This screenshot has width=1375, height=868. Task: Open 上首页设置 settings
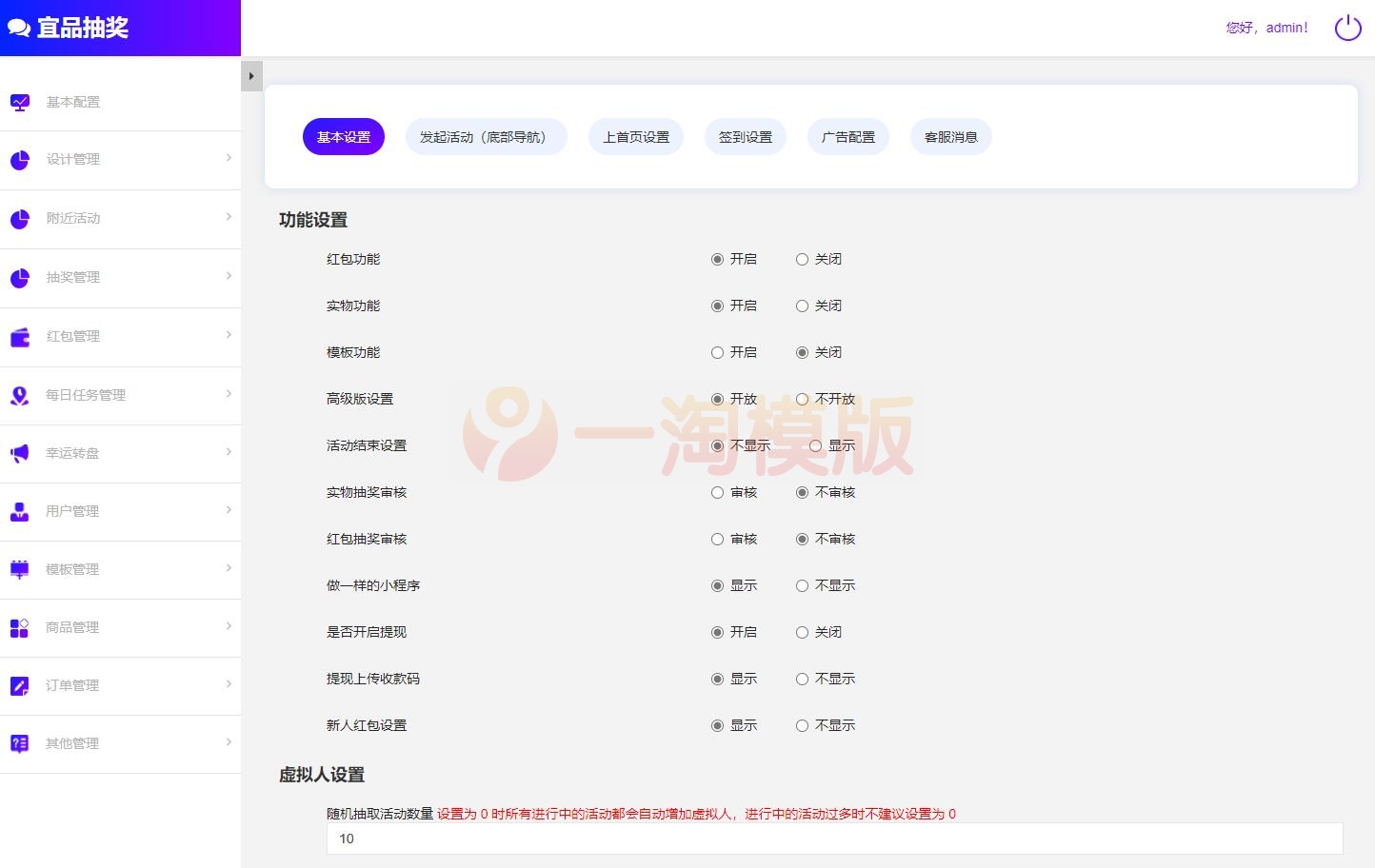coord(635,136)
